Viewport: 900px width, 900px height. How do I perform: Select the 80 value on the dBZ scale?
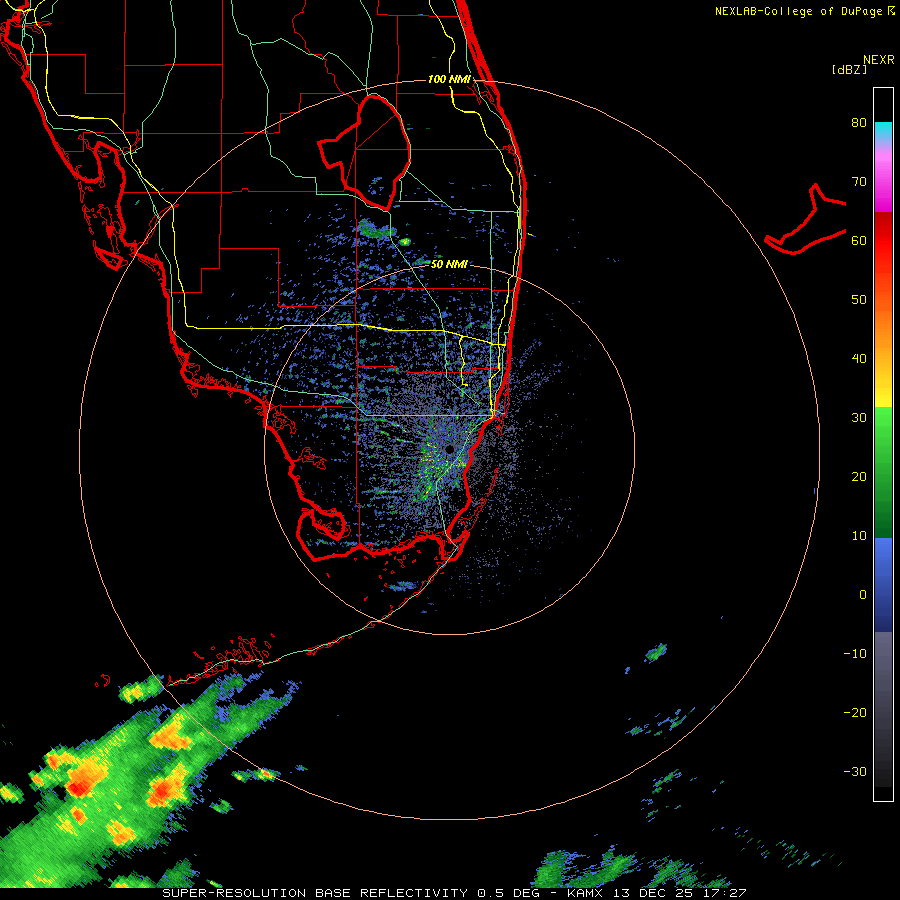[x=859, y=123]
